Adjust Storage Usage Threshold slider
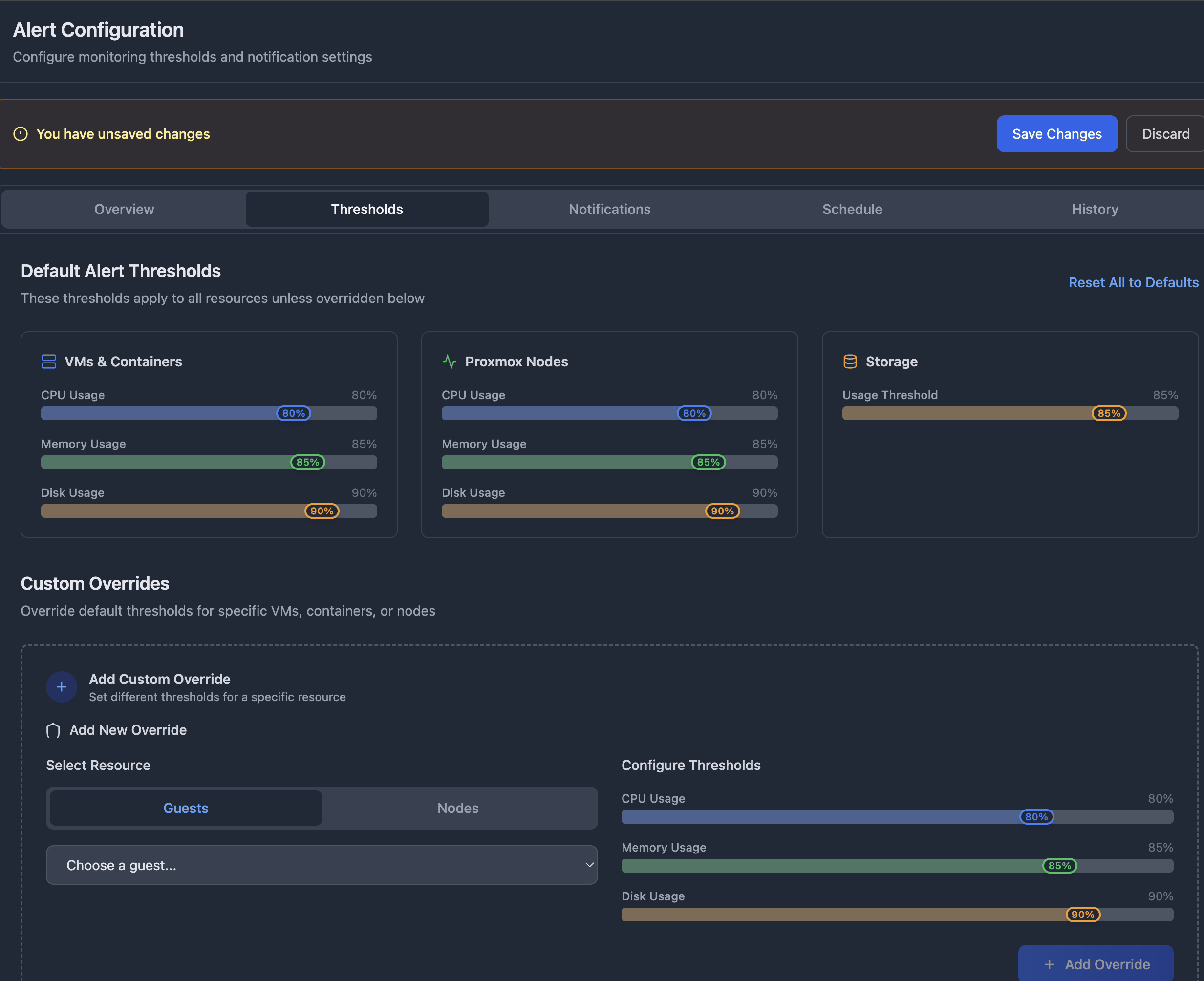The width and height of the screenshot is (1204, 981). 1010,413
